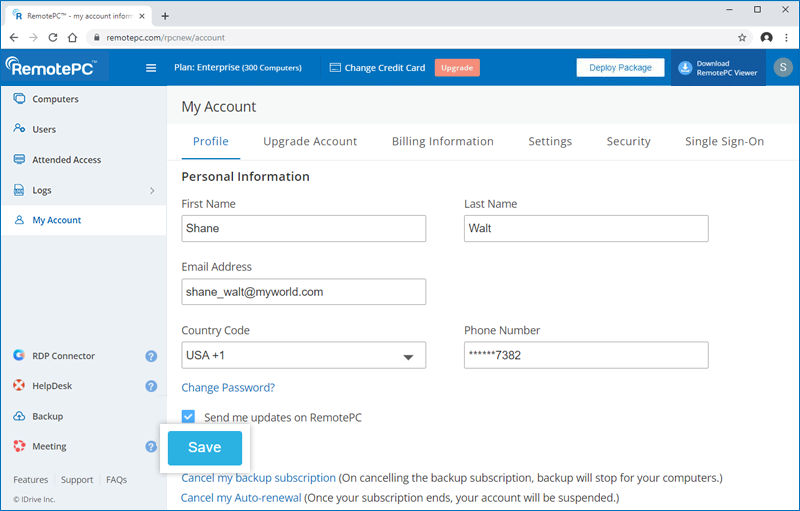Click the Phone Number input field
The image size is (800, 511).
click(586, 355)
